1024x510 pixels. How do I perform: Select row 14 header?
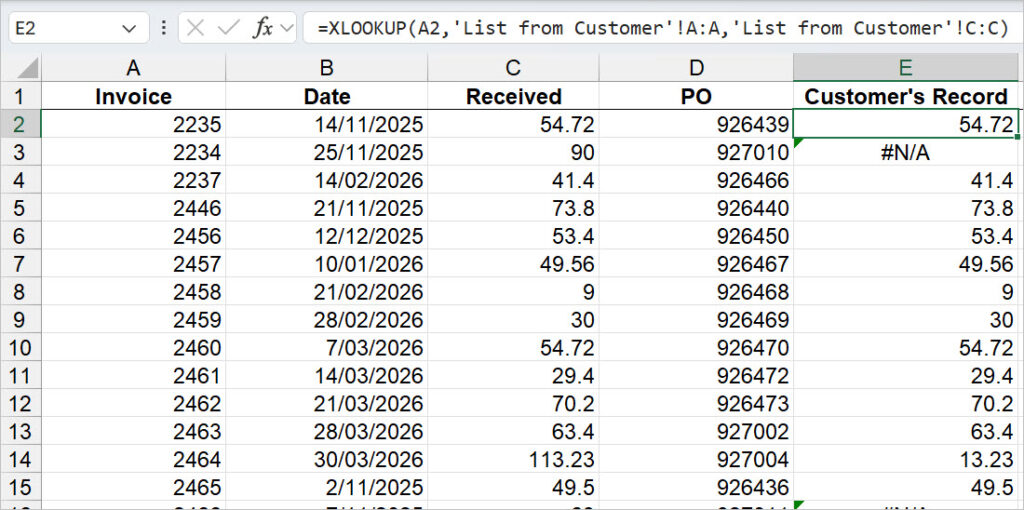(x=20, y=458)
